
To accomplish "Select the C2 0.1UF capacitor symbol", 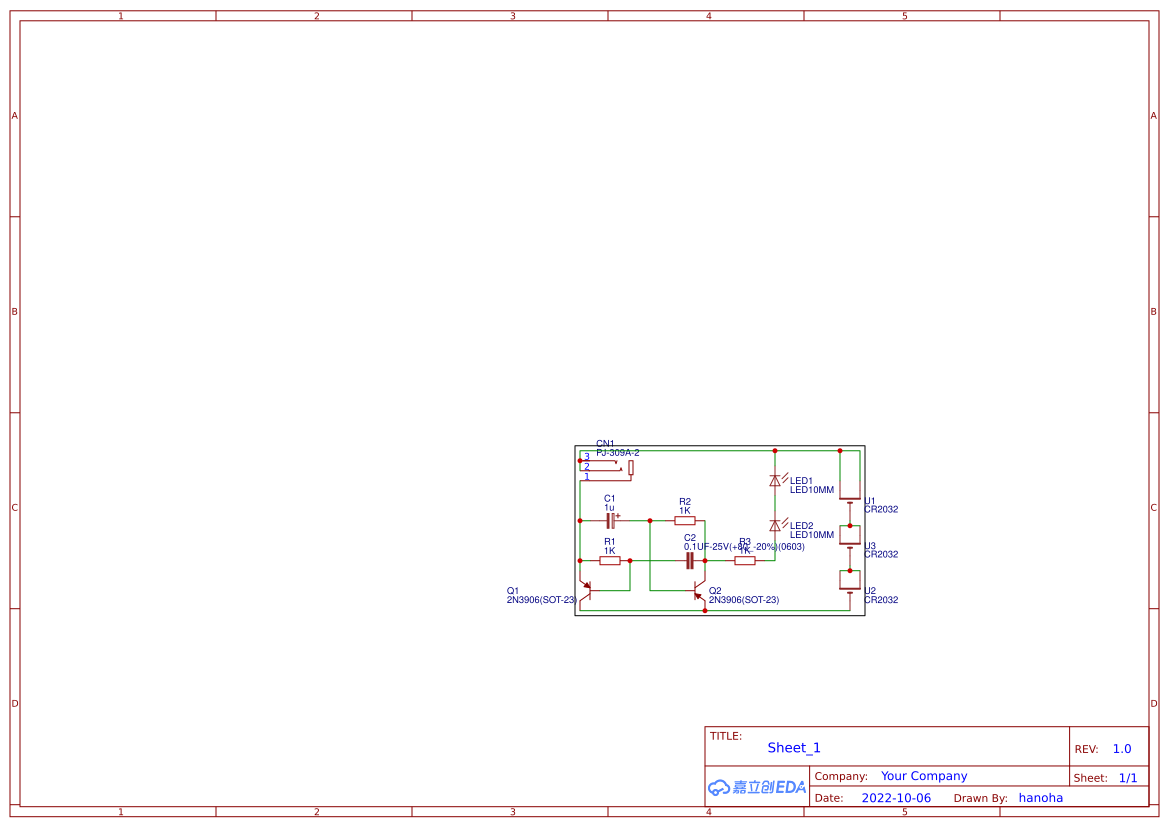I will [x=690, y=559].
